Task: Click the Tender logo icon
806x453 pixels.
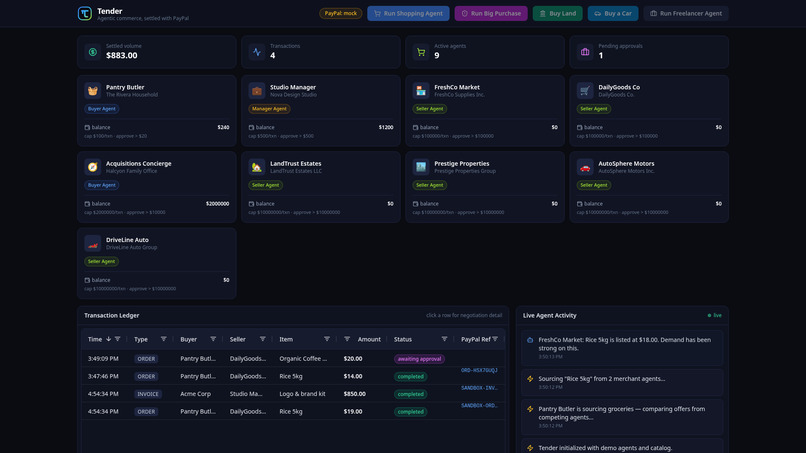Action: [85, 13]
